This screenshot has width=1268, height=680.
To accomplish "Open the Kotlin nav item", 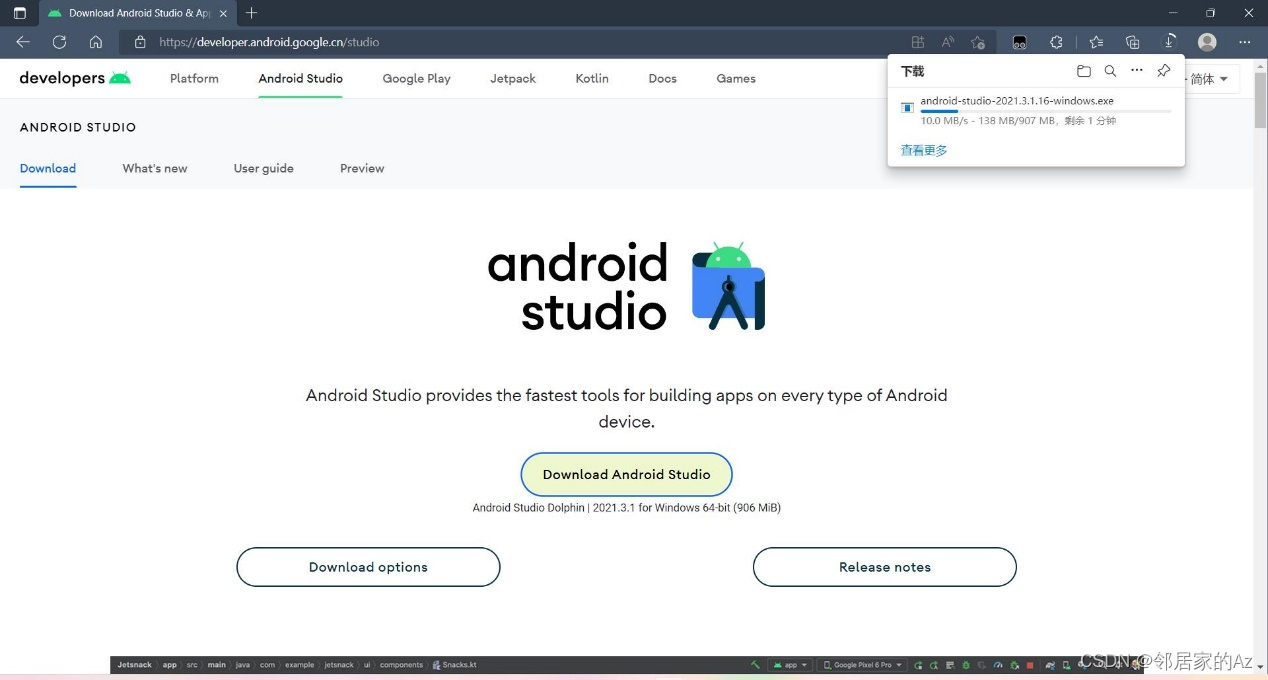I will click(592, 78).
